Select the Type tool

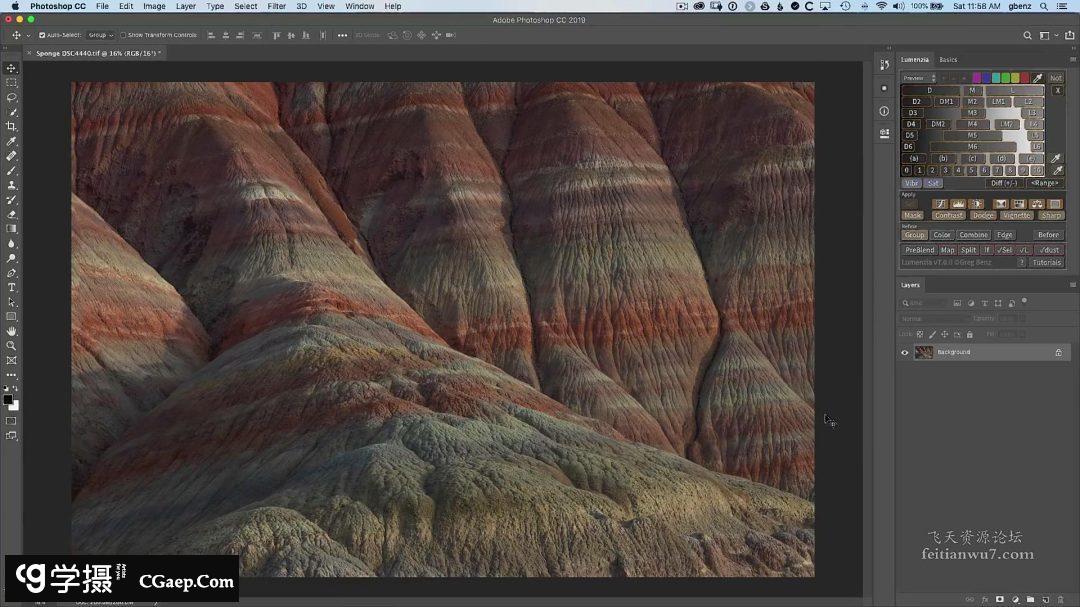pos(12,287)
